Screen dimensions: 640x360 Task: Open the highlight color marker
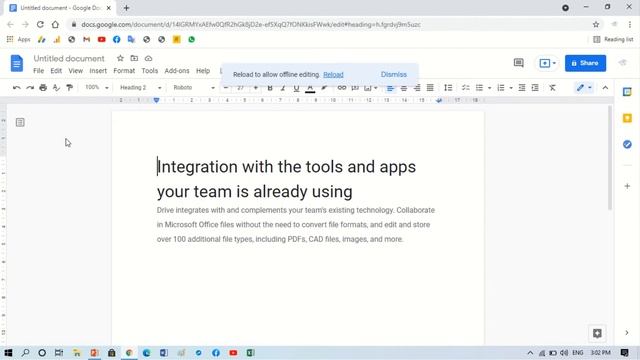[x=324, y=88]
